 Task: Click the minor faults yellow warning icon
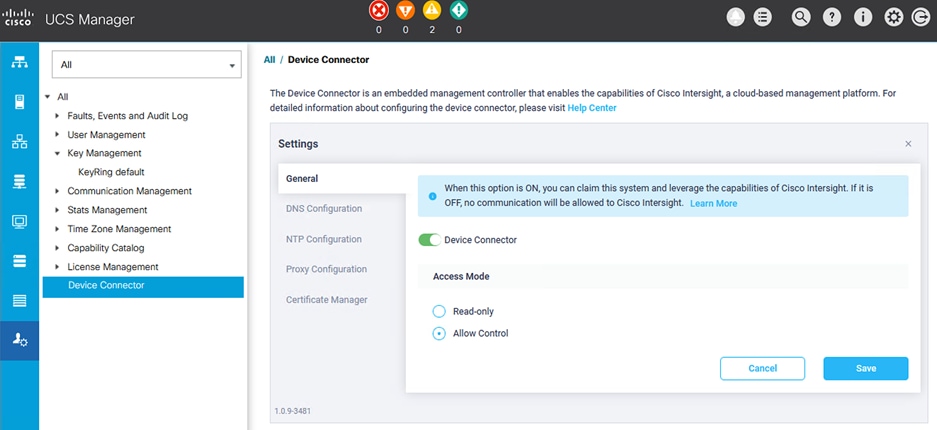(432, 11)
